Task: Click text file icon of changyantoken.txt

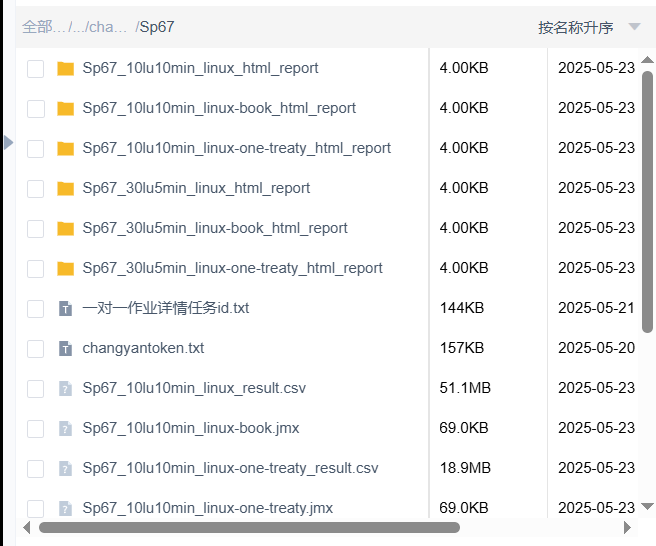Action: pos(66,349)
